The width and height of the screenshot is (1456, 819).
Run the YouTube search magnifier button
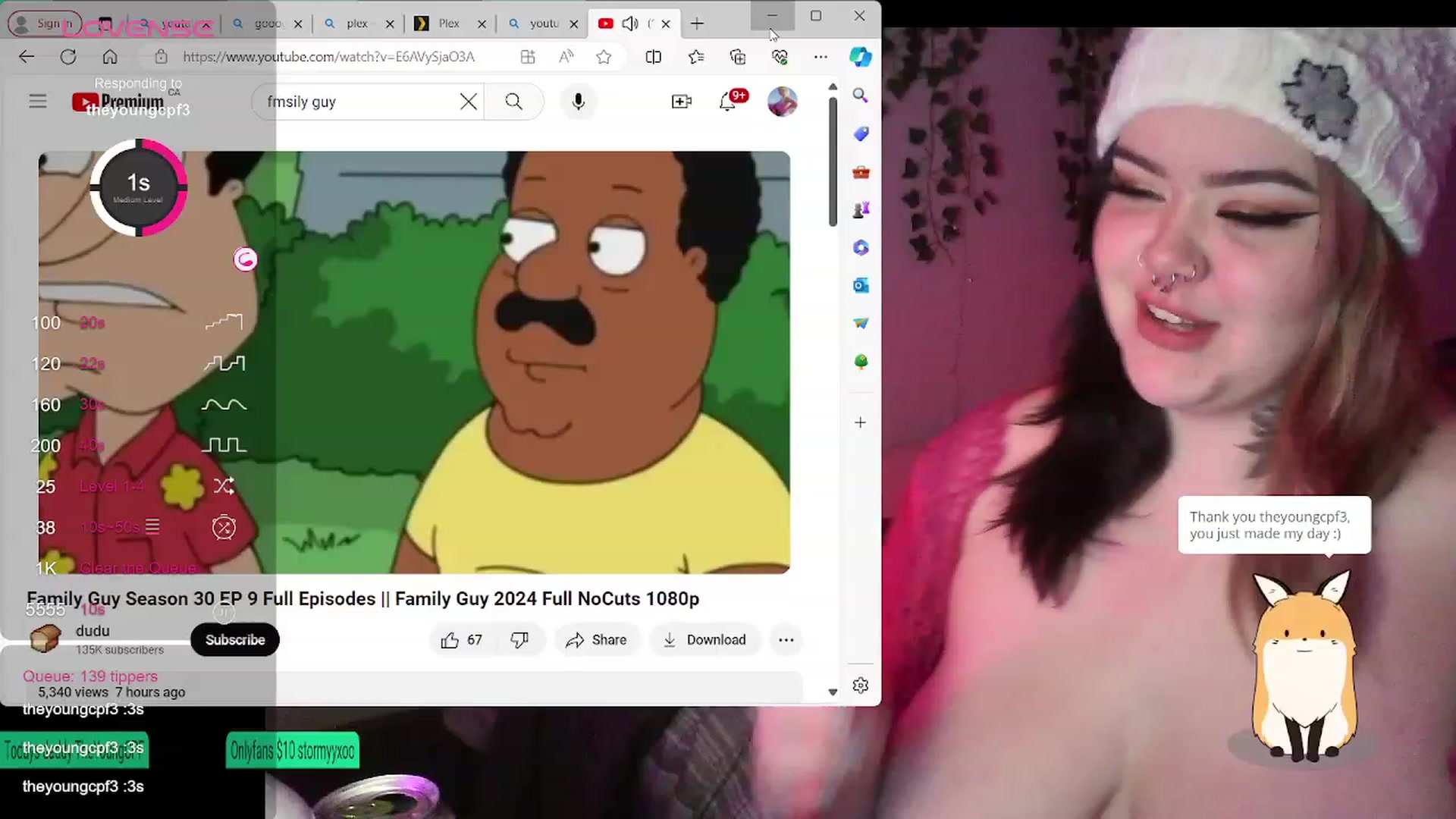click(x=514, y=102)
